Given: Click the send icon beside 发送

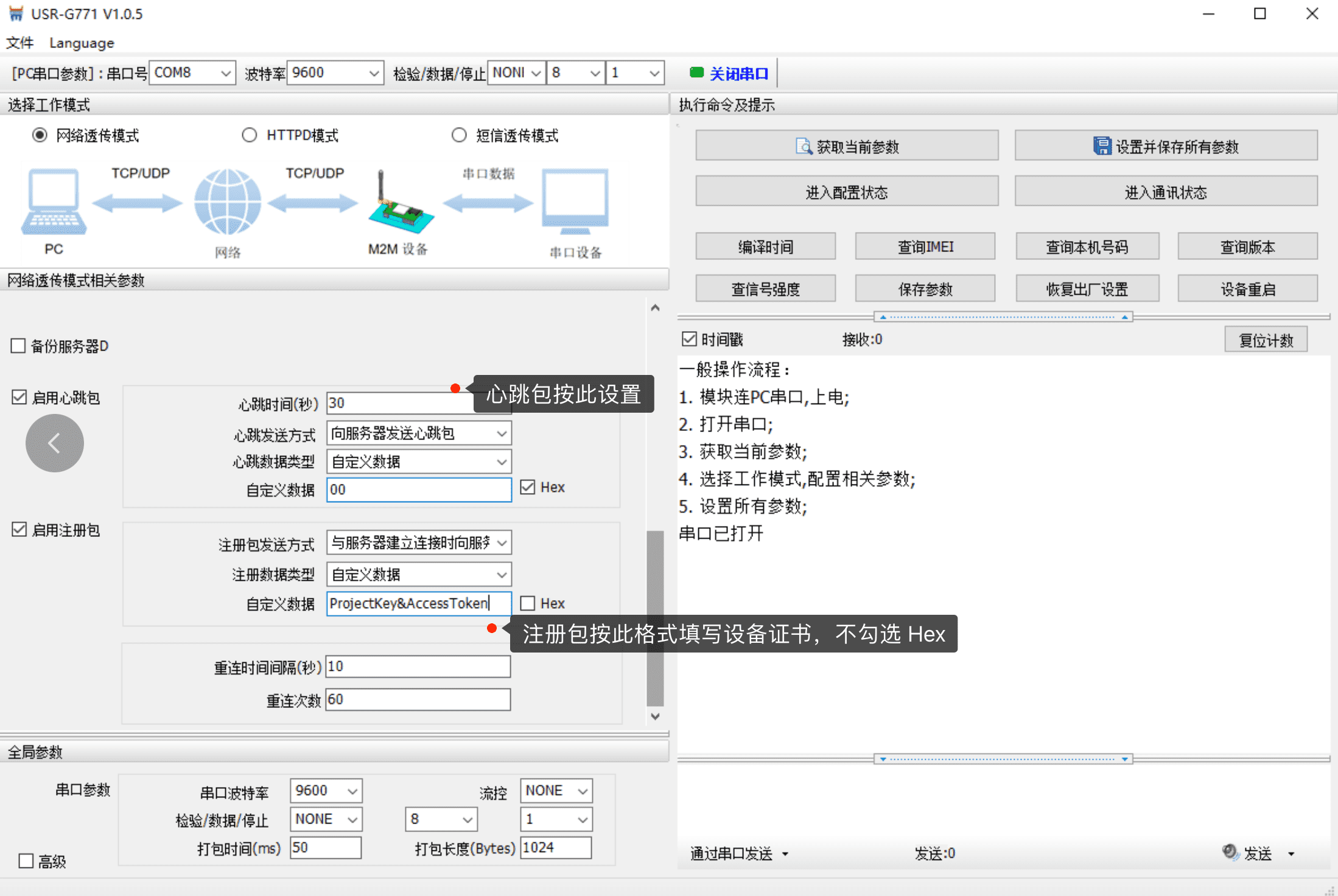Looking at the screenshot, I should 1230,852.
